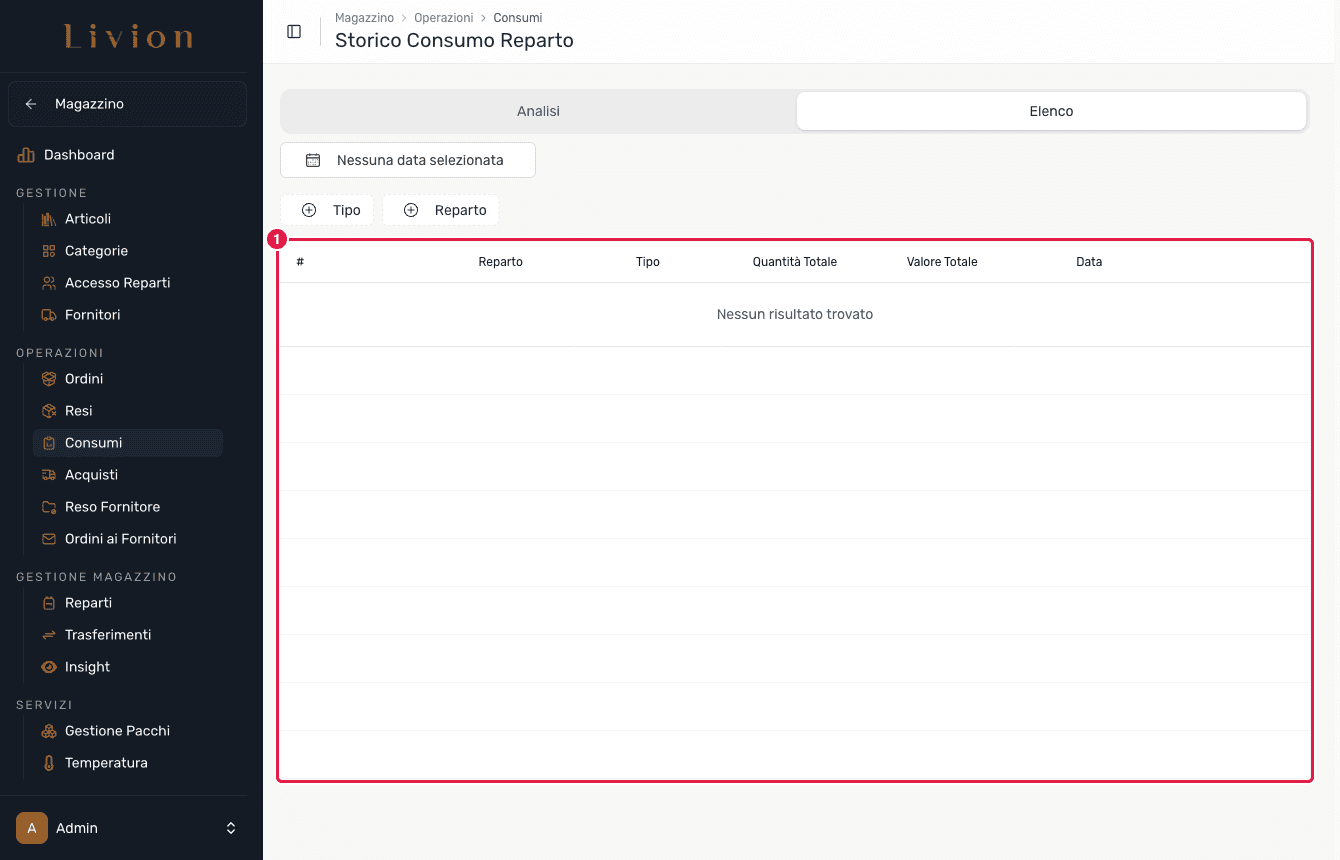Open the date picker Nessuna data selezionata
Viewport: 1340px width, 860px height.
(408, 160)
